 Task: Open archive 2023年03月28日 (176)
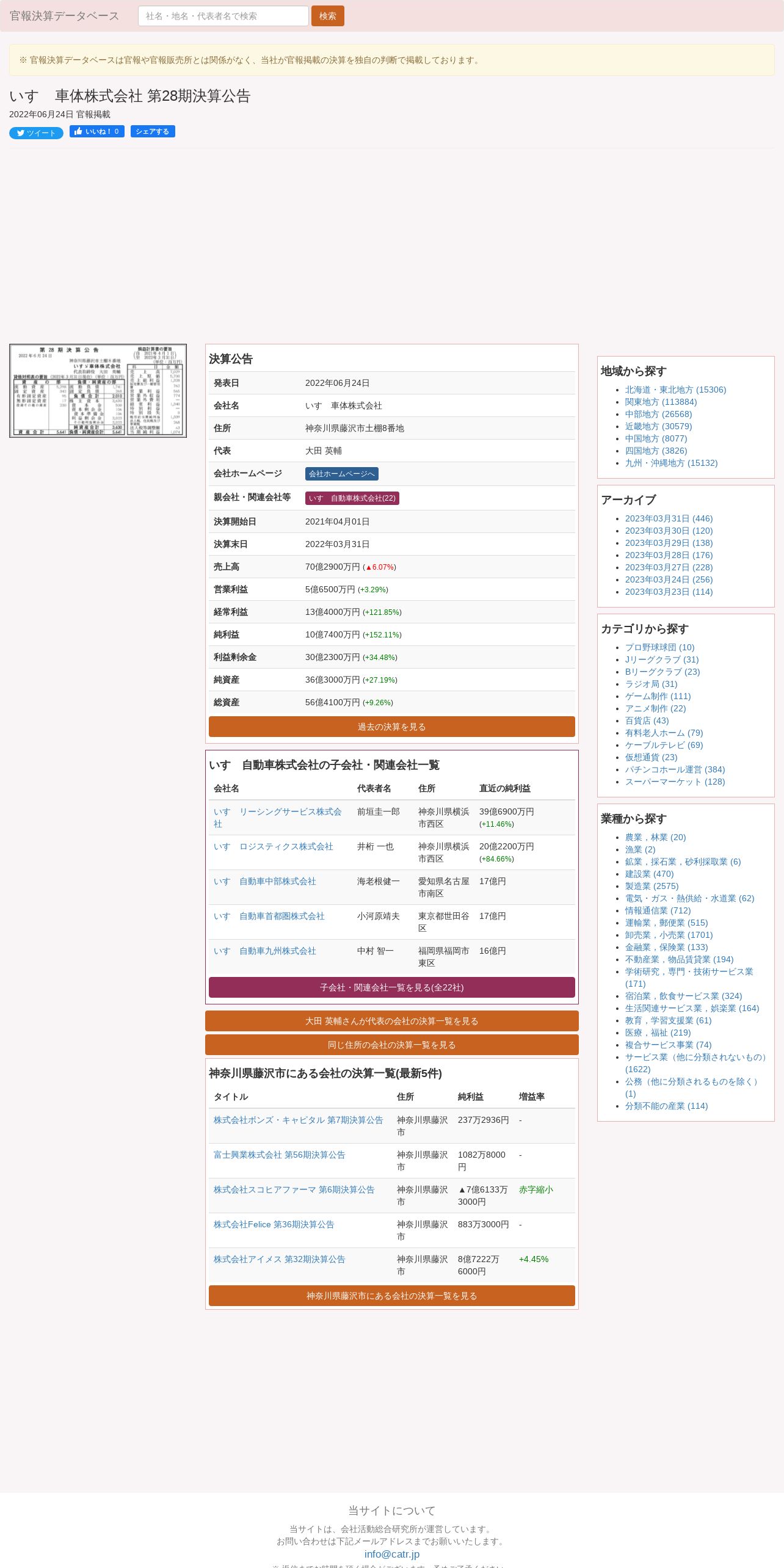click(669, 555)
